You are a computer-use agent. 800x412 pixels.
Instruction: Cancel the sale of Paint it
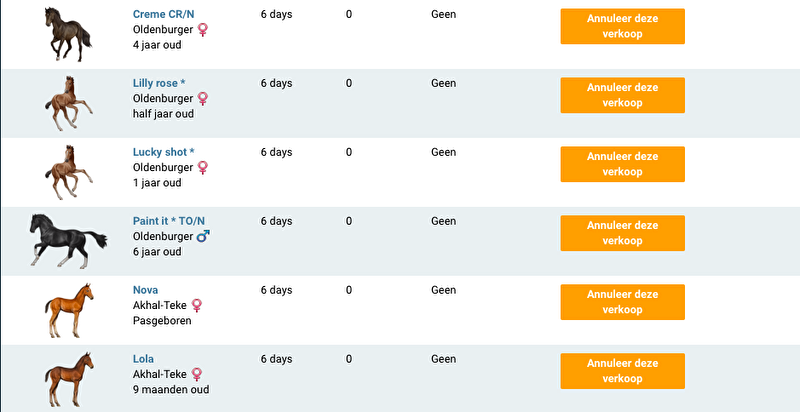pyautogui.click(x=622, y=233)
